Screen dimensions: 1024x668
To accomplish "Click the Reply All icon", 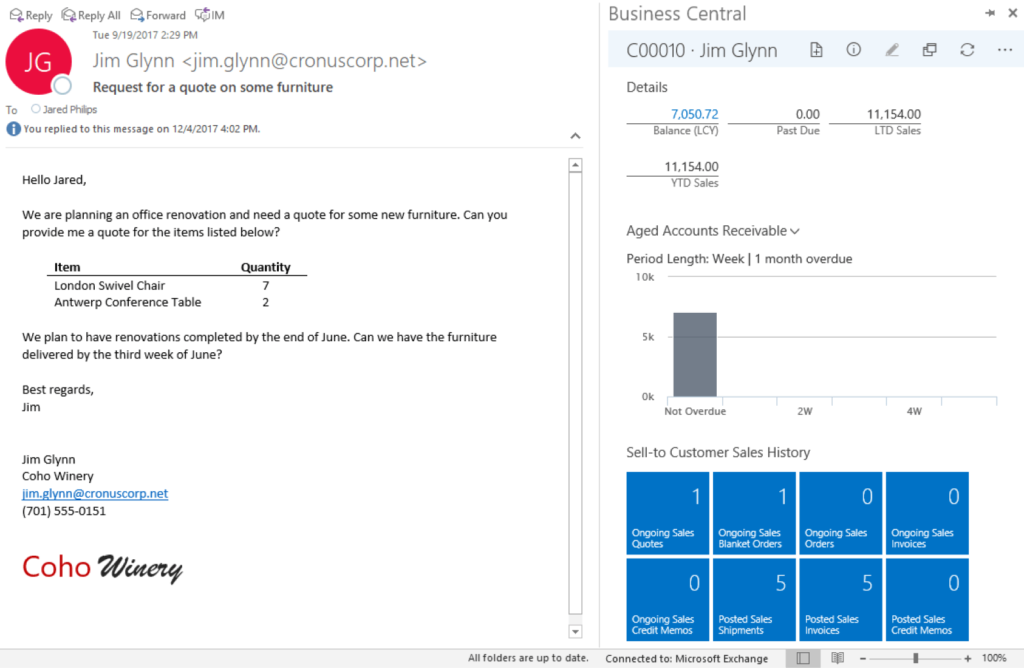I will click(x=67, y=14).
